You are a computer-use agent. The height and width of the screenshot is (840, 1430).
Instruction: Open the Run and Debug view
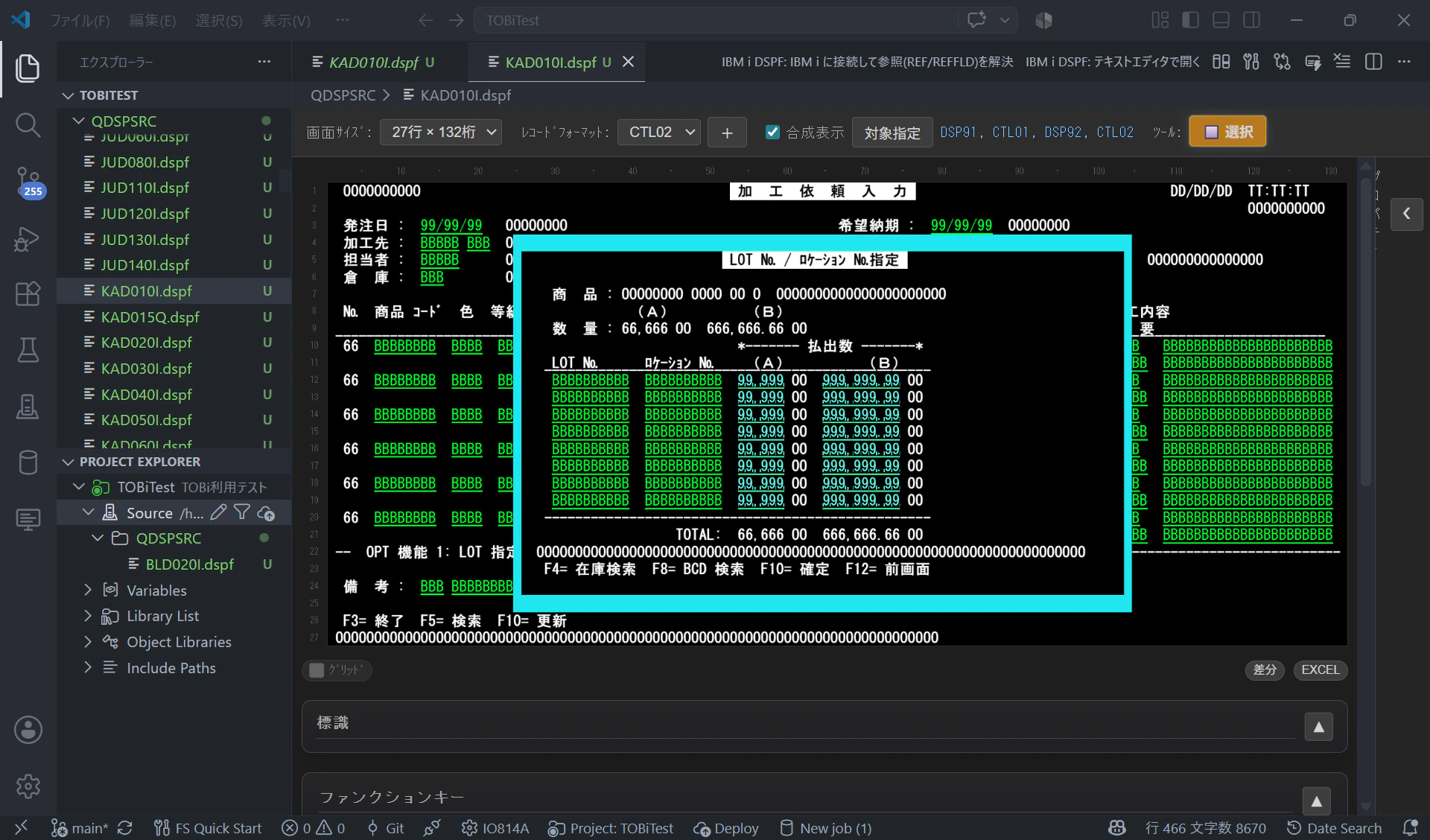(28, 238)
